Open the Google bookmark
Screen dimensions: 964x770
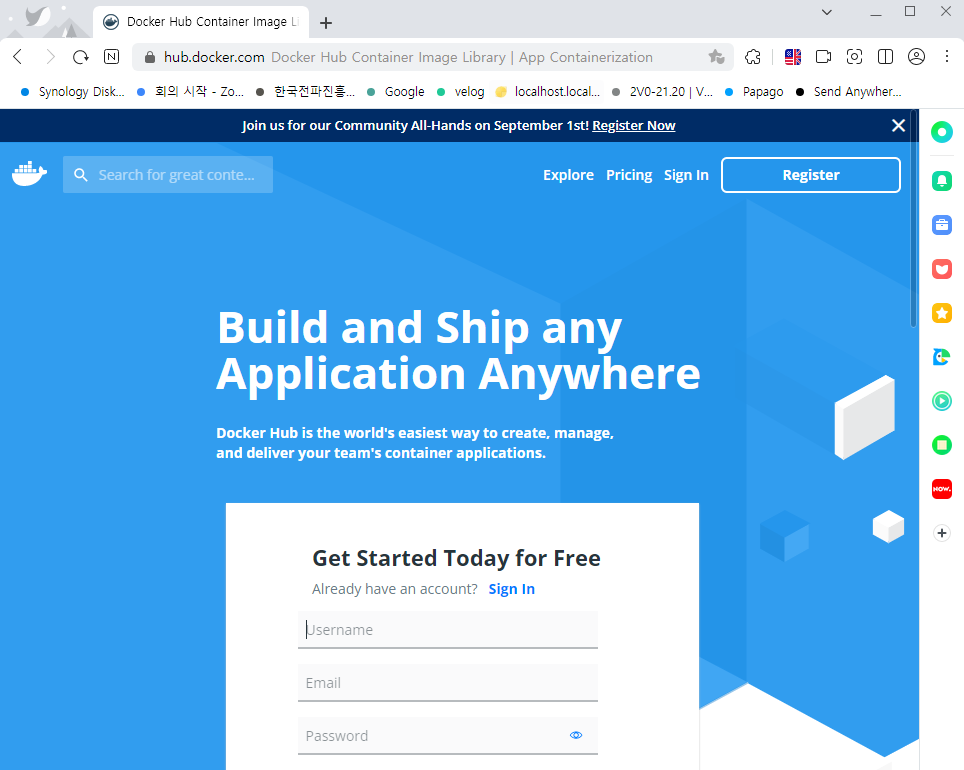(395, 92)
